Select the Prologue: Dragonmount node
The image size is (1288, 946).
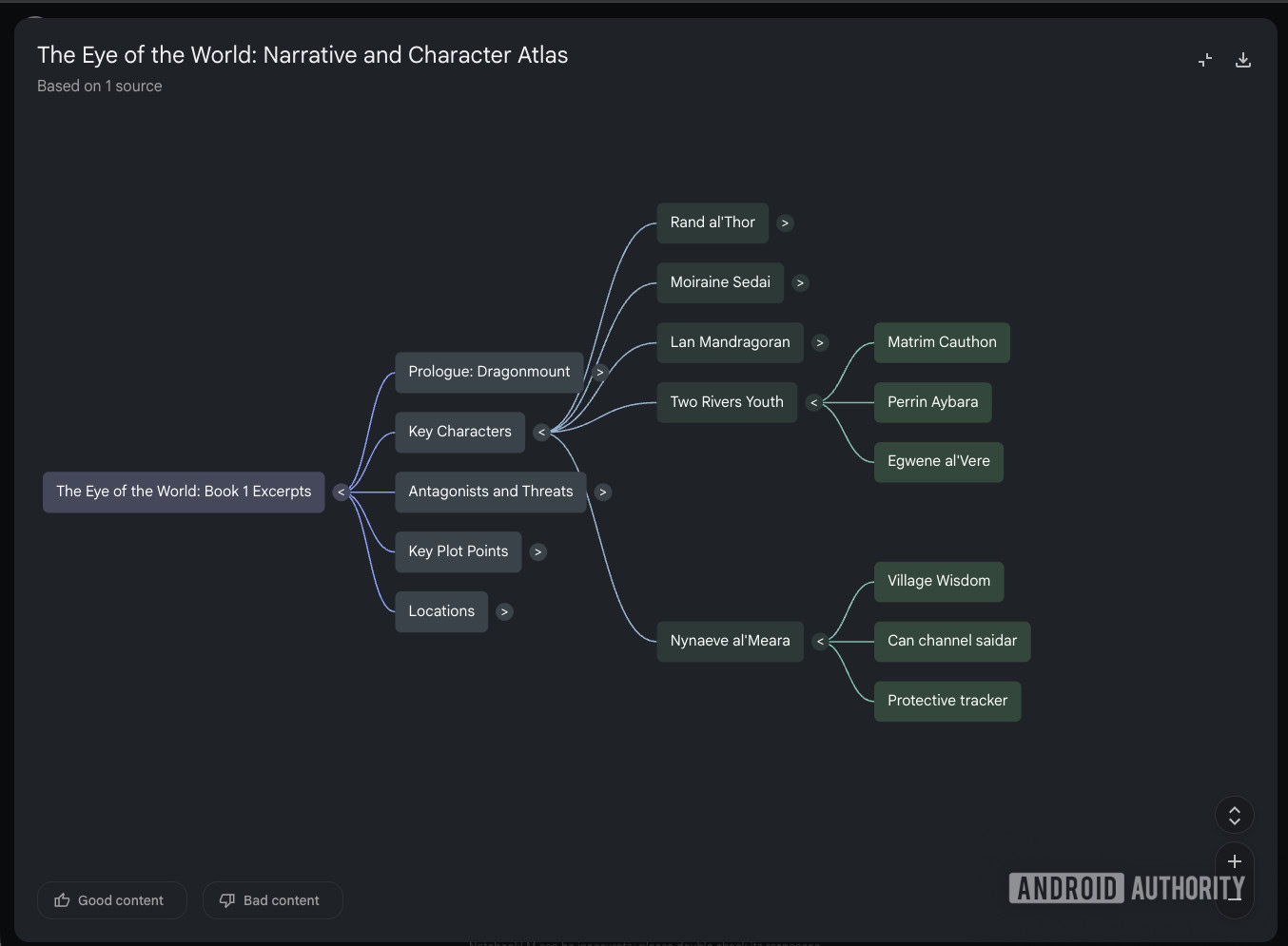tap(488, 372)
